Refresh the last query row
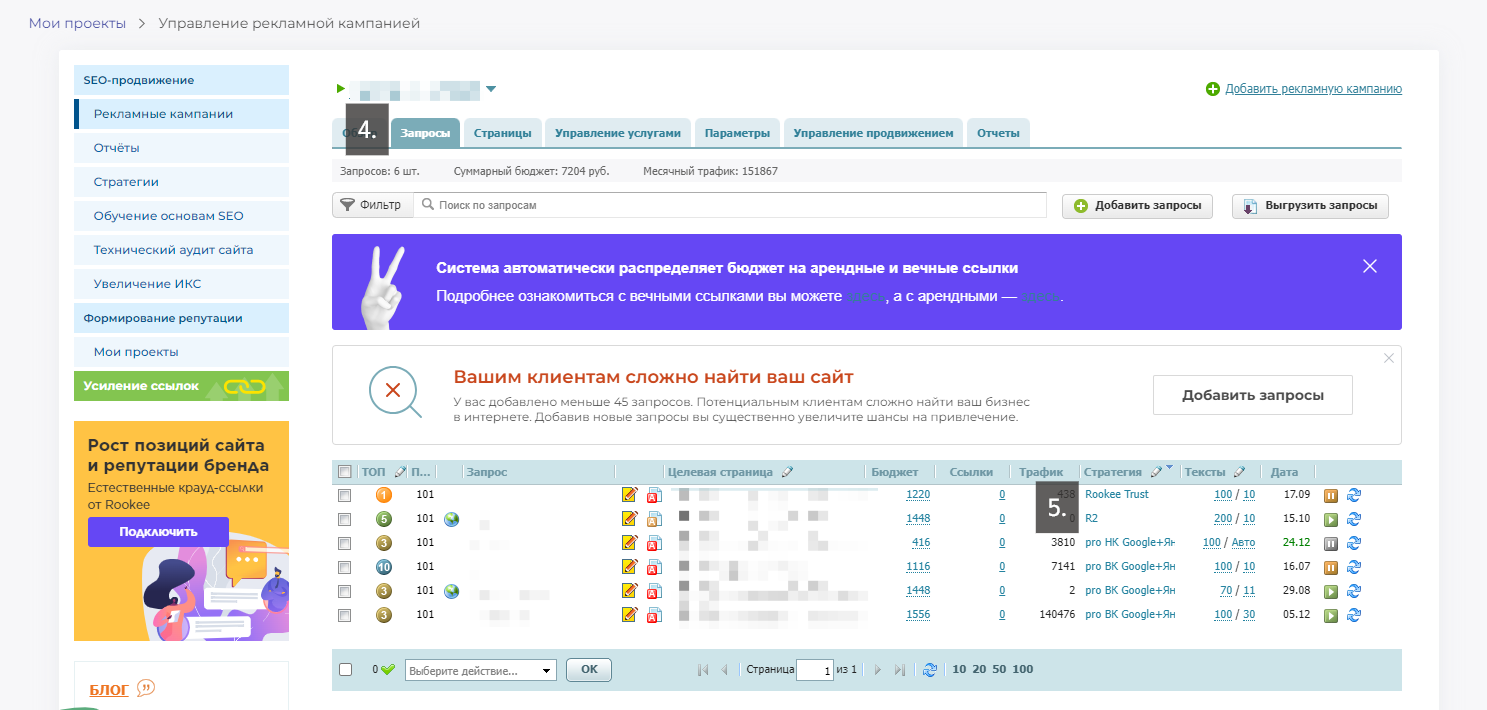 (1355, 615)
